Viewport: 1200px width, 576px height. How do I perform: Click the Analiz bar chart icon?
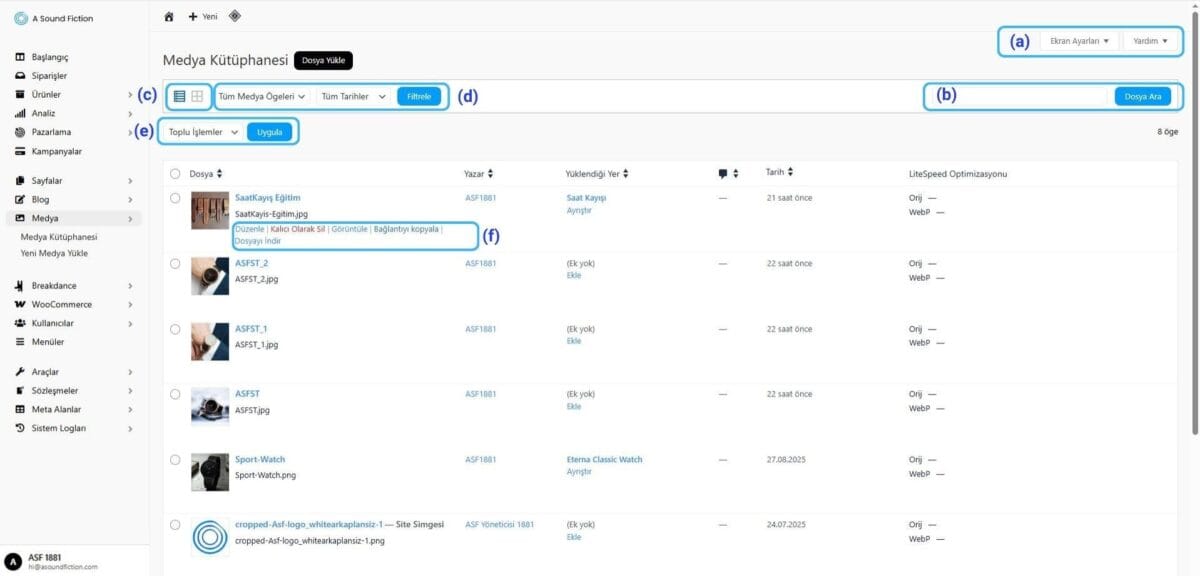(20, 113)
